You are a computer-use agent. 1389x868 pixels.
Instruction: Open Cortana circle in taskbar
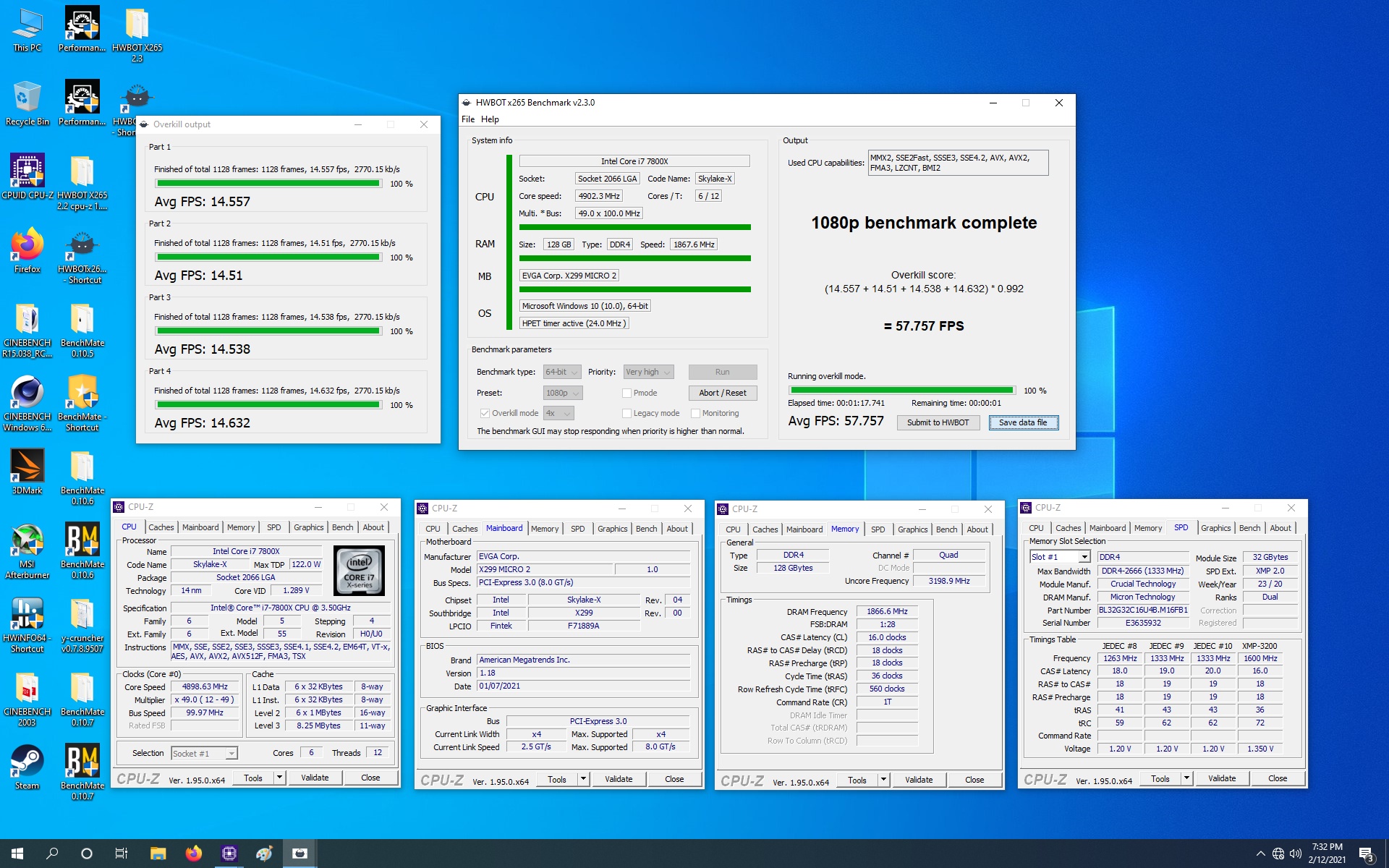click(x=87, y=854)
